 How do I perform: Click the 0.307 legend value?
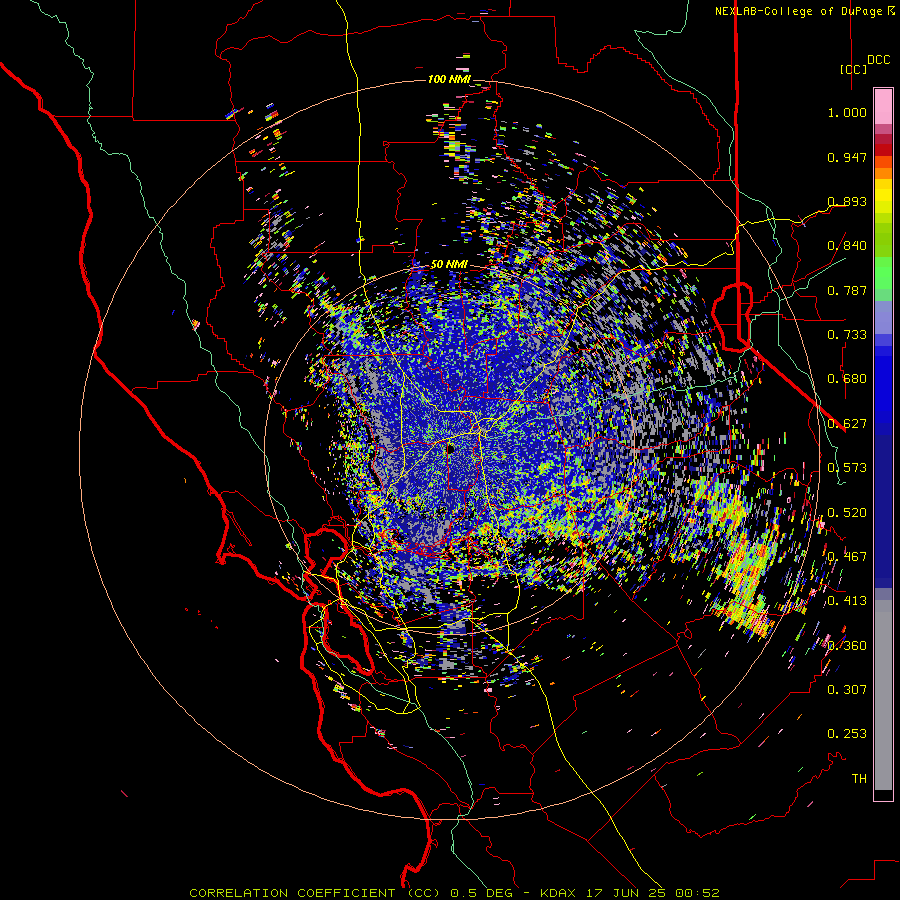(x=847, y=689)
